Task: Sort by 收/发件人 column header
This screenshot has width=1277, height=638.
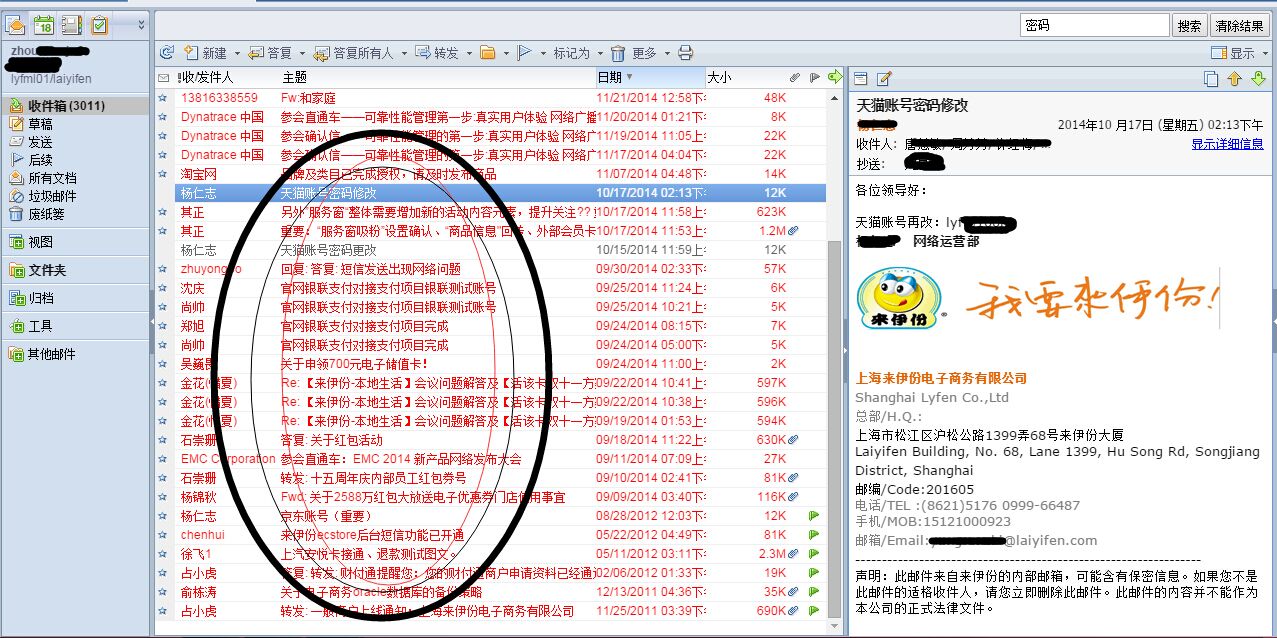Action: coord(207,77)
